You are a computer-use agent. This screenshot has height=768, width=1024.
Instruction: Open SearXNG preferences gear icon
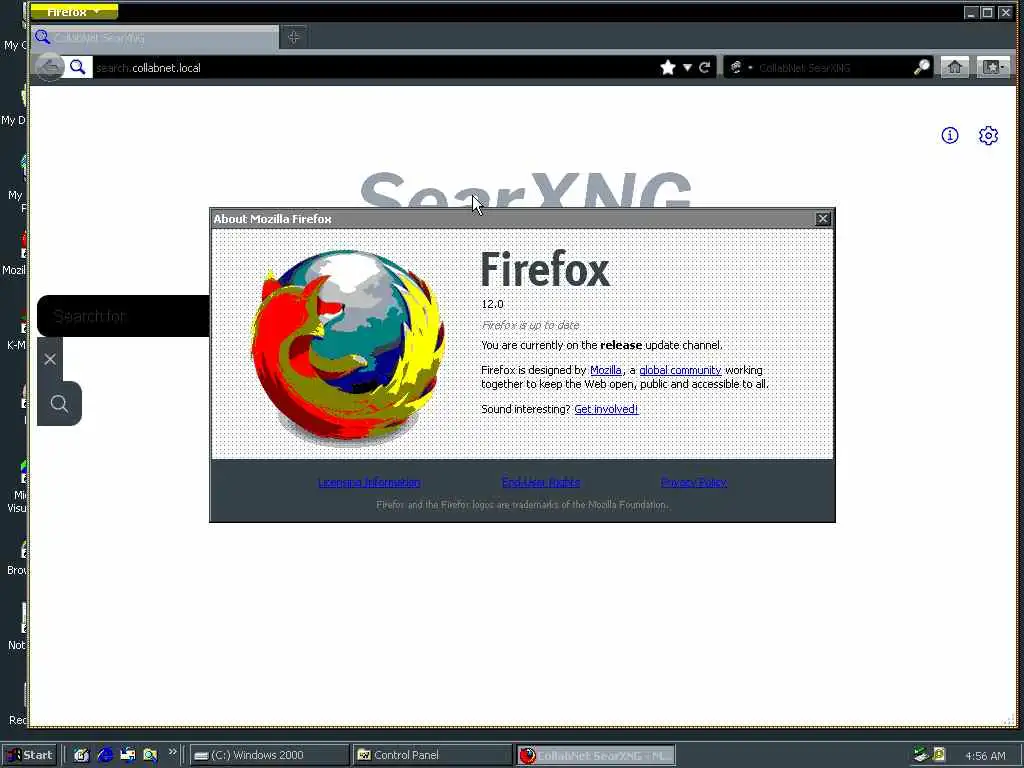(988, 135)
